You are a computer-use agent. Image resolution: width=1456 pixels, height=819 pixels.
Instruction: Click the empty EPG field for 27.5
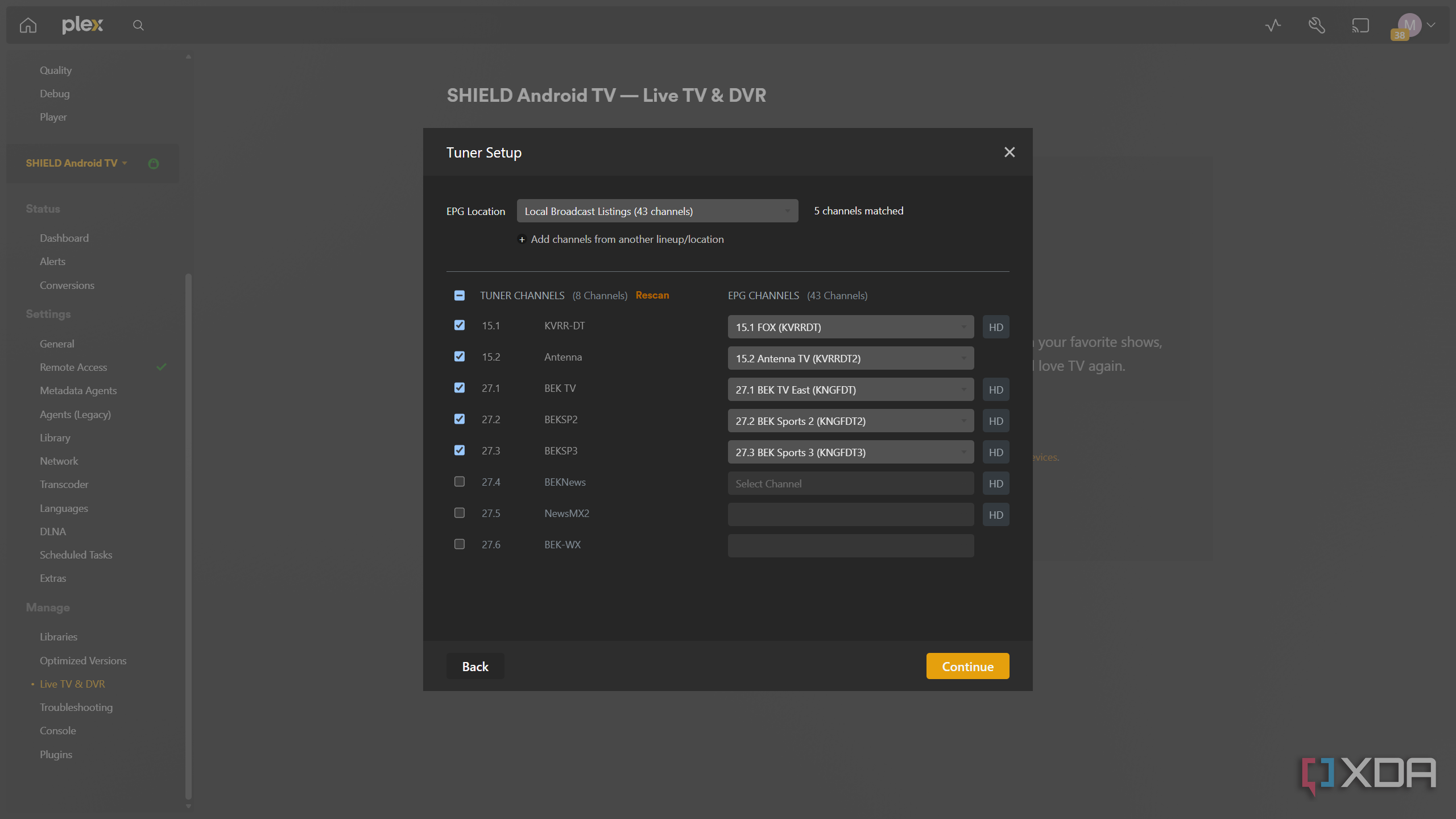[x=851, y=515]
